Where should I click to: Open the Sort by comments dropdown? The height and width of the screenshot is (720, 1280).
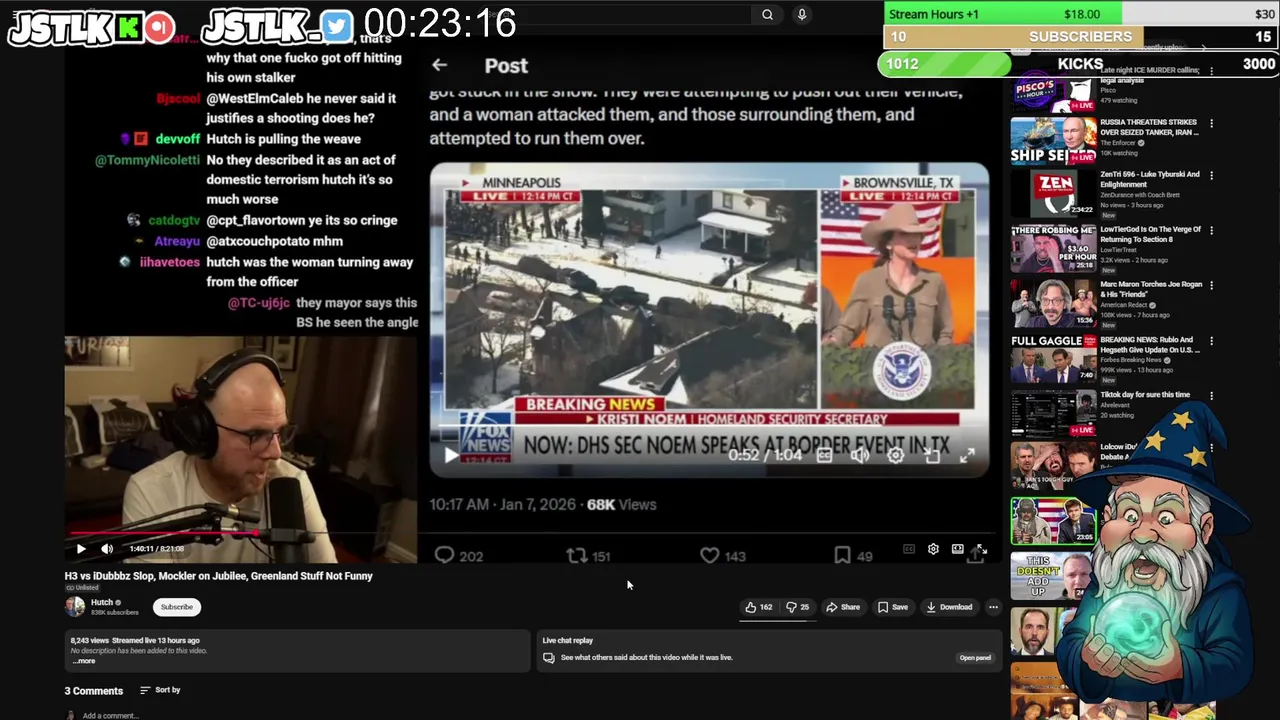tap(160, 690)
